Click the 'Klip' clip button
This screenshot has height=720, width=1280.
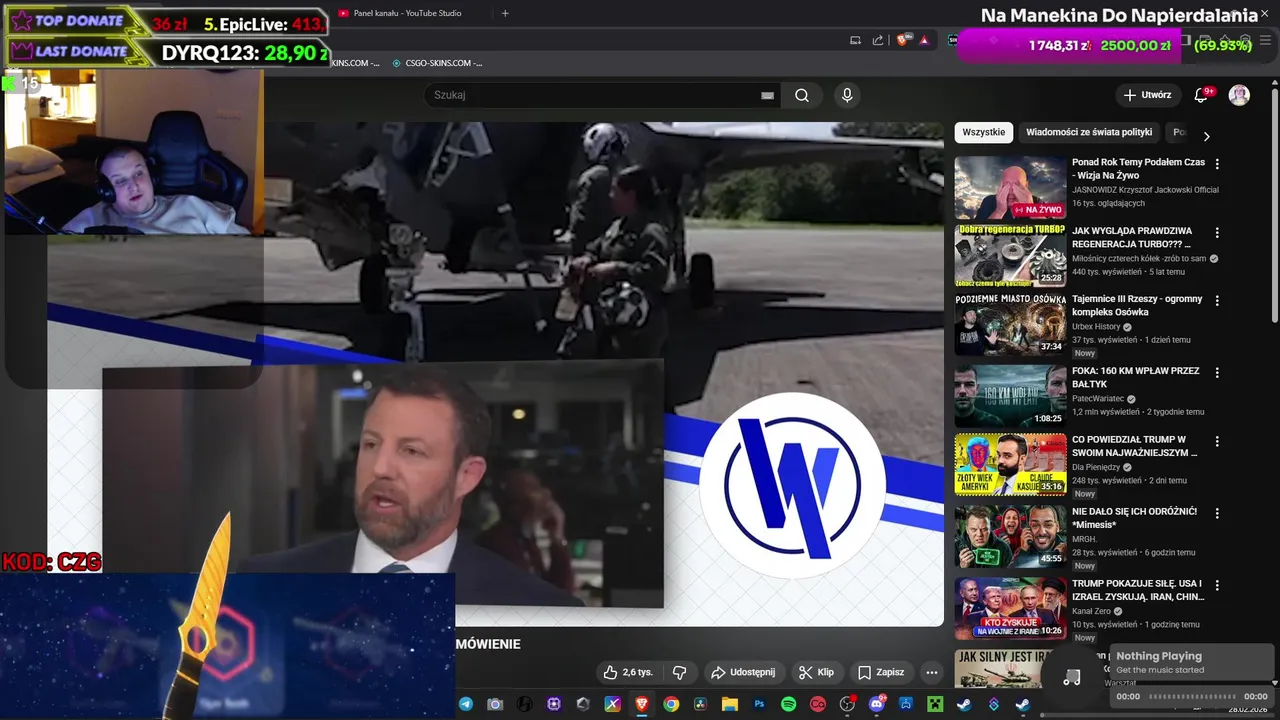coord(816,672)
